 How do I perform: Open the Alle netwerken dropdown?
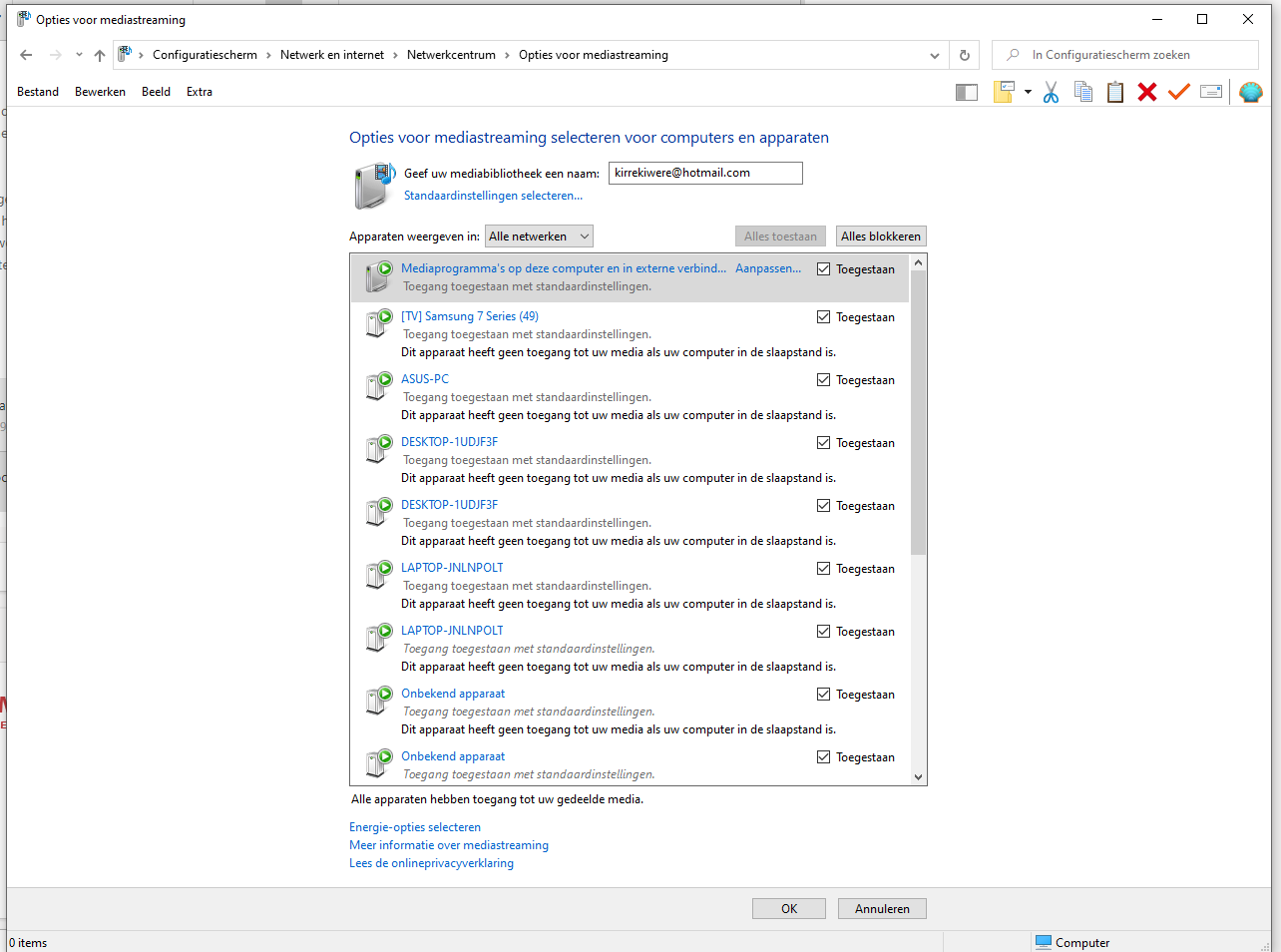tap(539, 237)
